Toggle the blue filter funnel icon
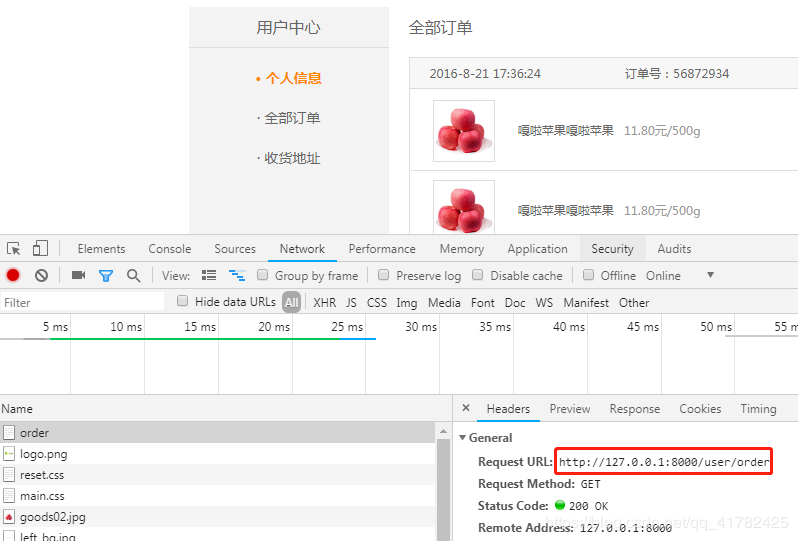Viewport: 798px width, 541px height. (106, 276)
